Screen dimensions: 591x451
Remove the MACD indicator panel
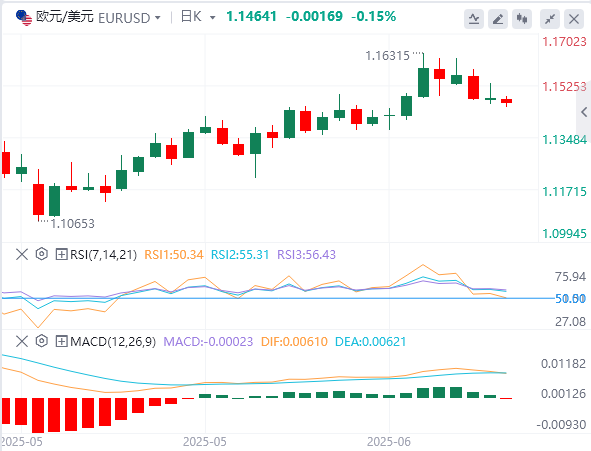[22, 341]
